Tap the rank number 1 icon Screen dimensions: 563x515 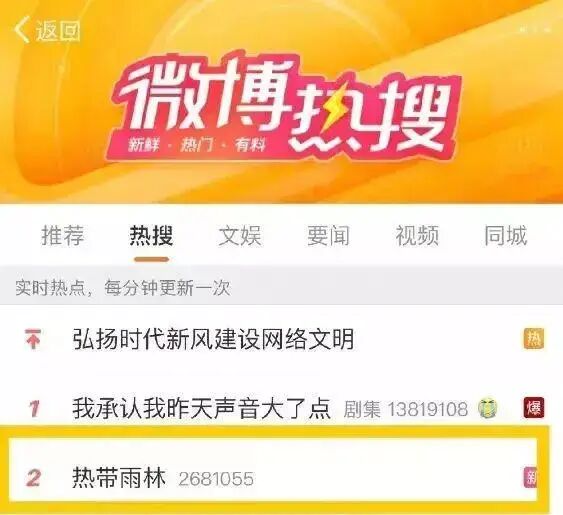coord(34,408)
